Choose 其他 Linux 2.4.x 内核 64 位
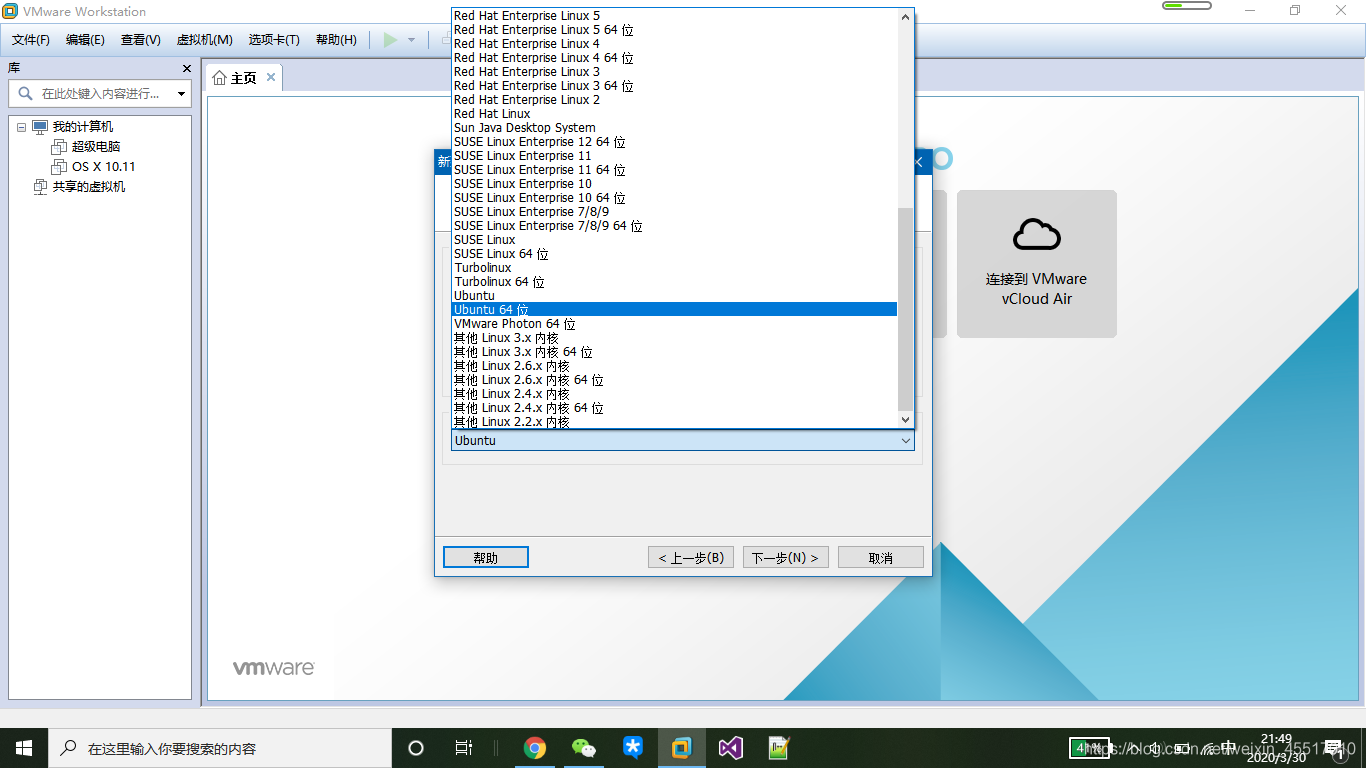 [x=674, y=408]
